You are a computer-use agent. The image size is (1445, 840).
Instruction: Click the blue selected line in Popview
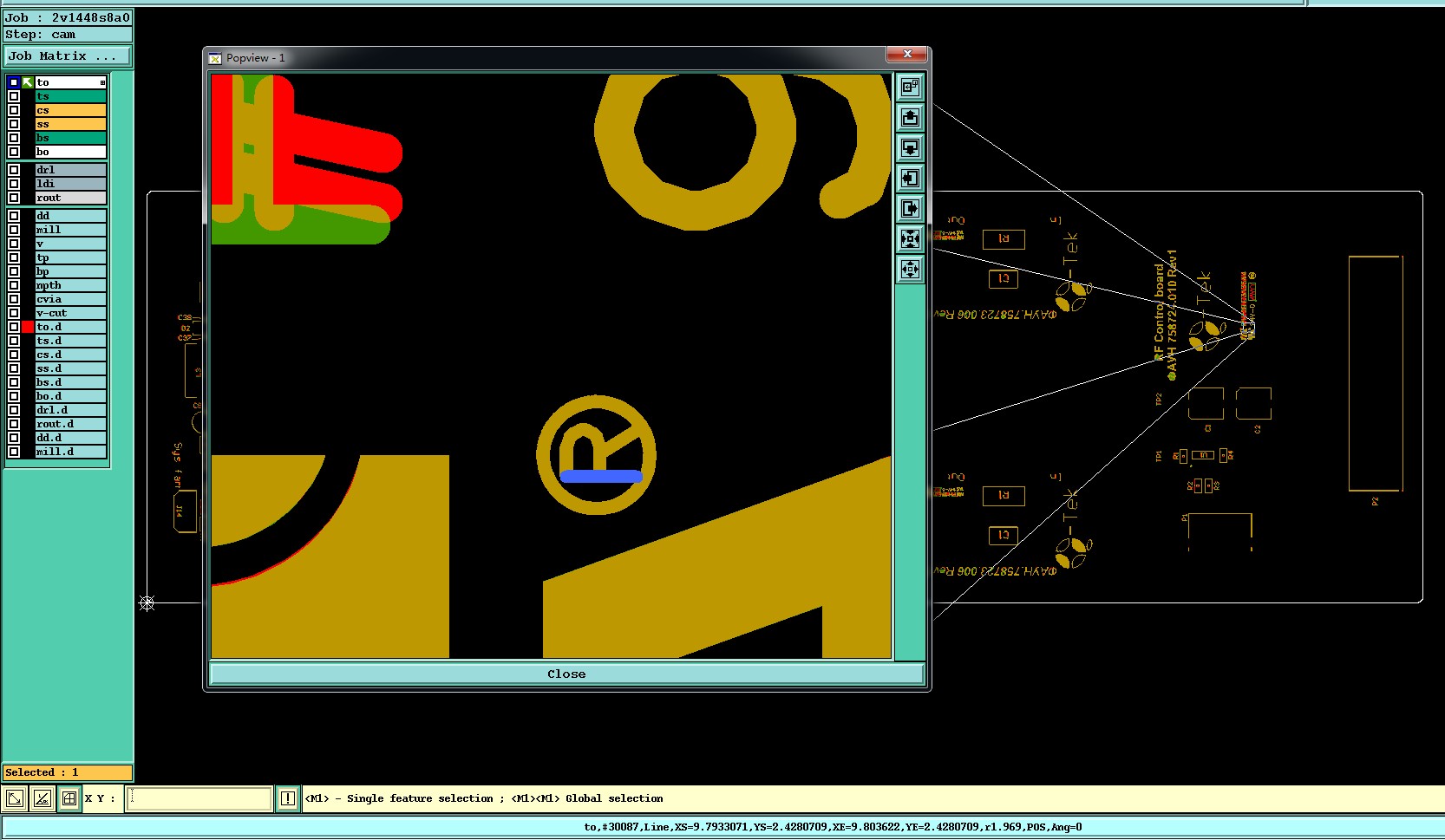pyautogui.click(x=601, y=476)
